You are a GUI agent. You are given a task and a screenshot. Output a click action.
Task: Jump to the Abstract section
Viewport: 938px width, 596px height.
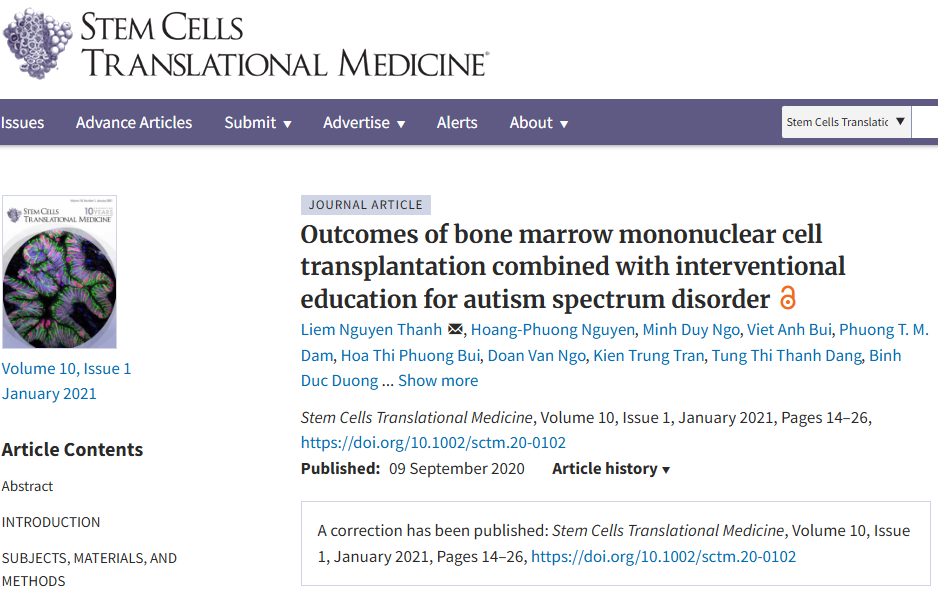[x=28, y=486]
